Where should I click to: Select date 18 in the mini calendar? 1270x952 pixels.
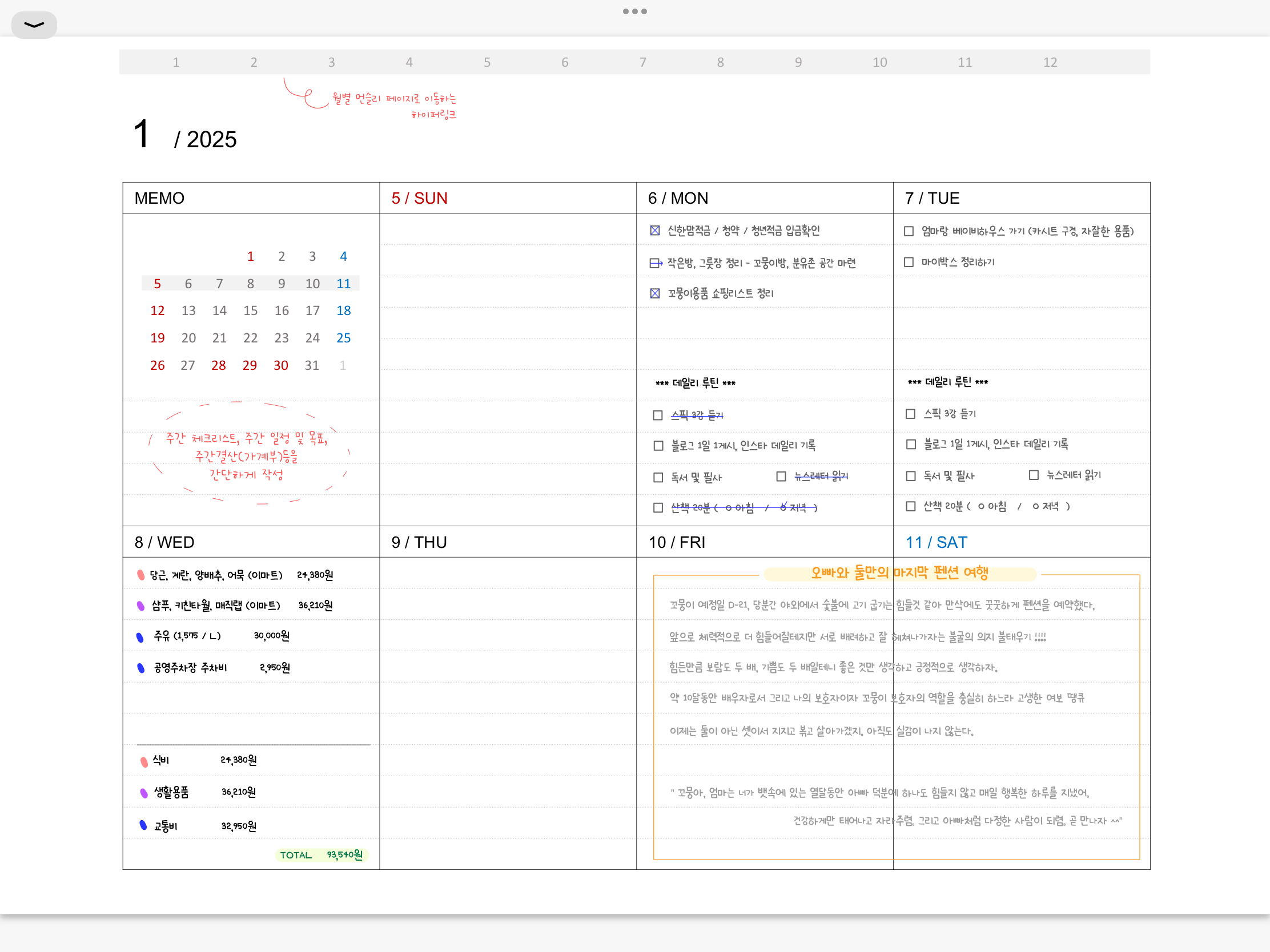[x=343, y=310]
